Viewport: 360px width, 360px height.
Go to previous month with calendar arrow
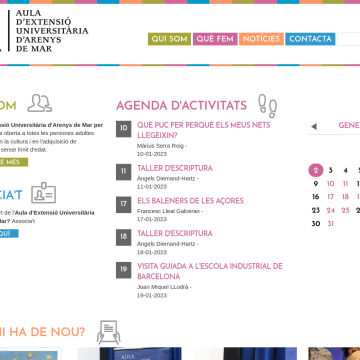click(314, 126)
